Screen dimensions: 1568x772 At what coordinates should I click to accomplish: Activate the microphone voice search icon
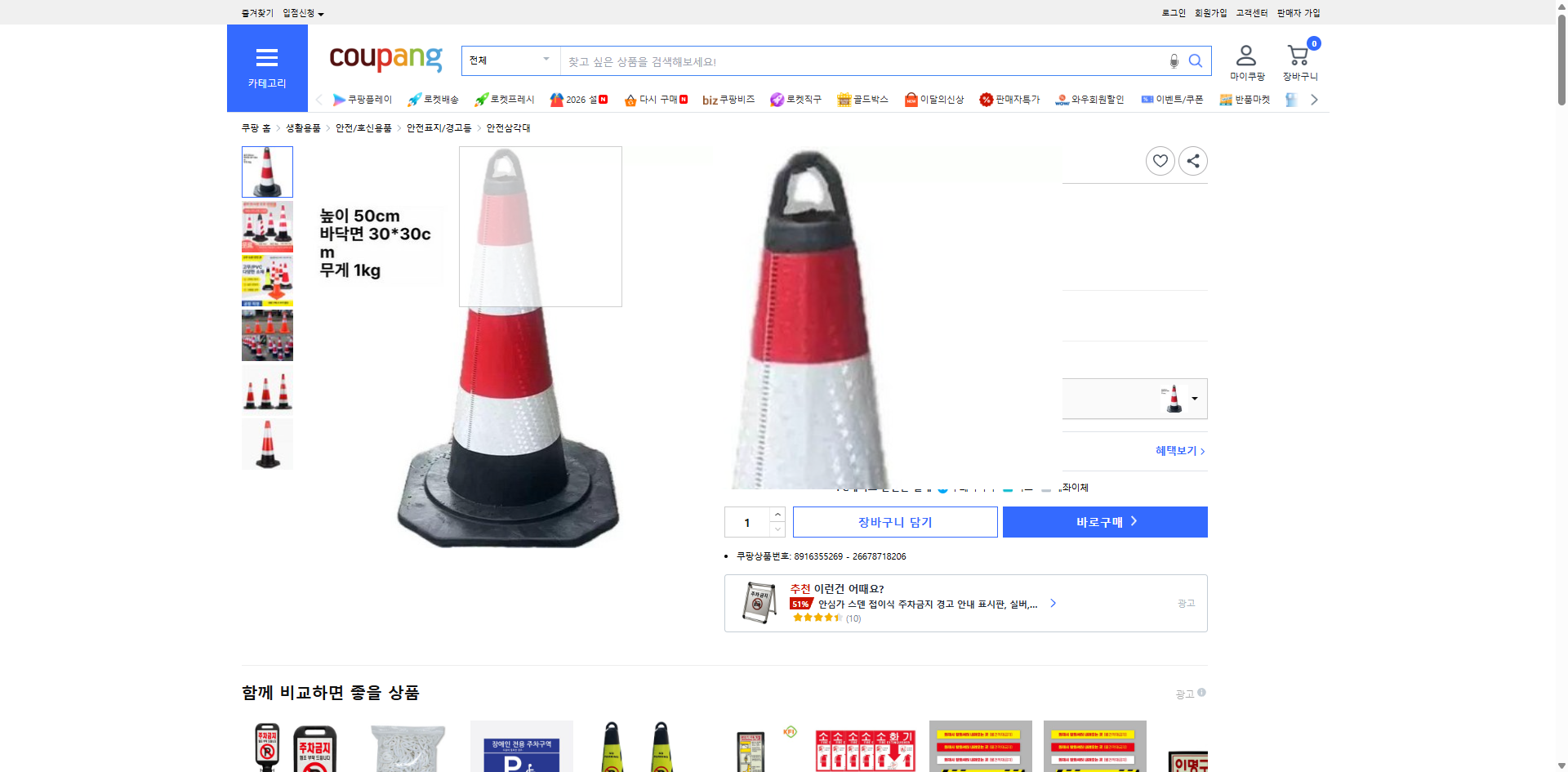click(1174, 61)
